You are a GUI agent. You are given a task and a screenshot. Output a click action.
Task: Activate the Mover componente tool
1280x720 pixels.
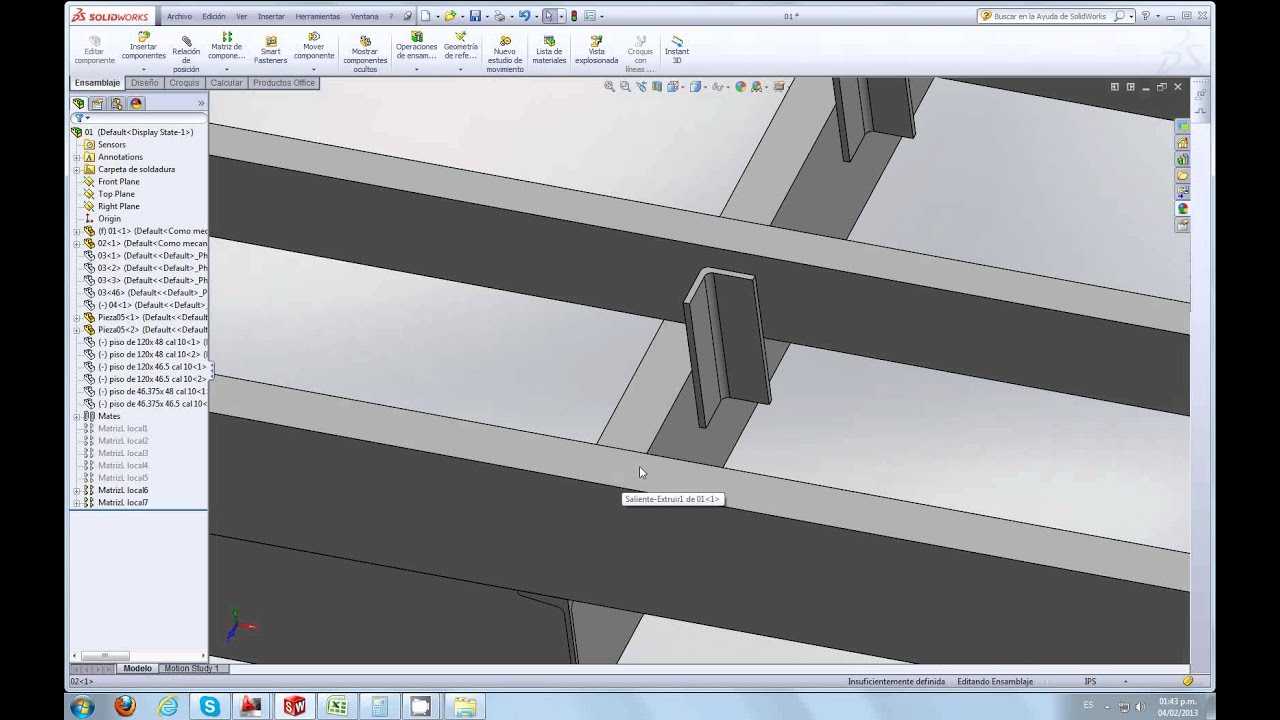tap(314, 46)
